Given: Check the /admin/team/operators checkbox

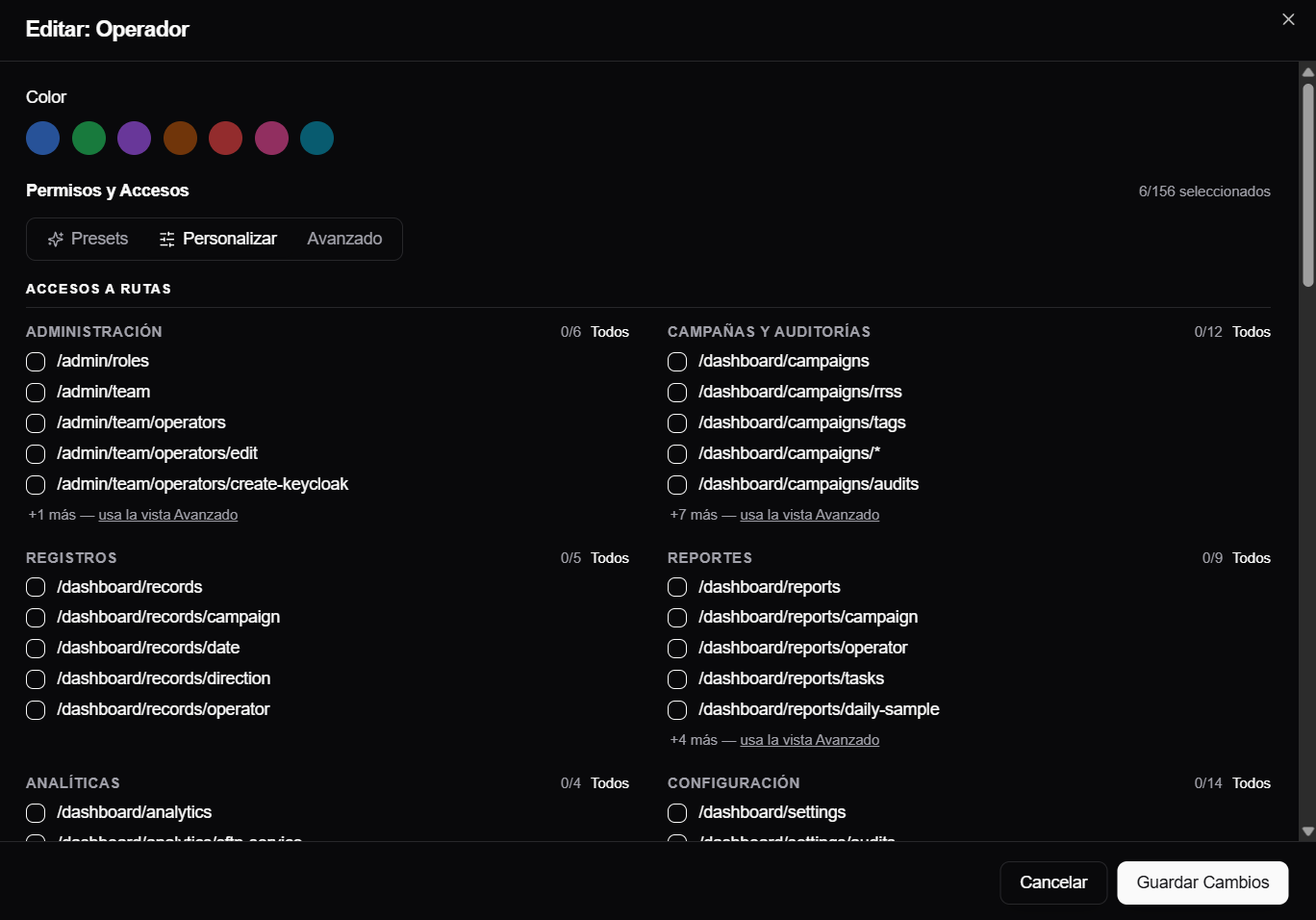Looking at the screenshot, I should (x=36, y=423).
